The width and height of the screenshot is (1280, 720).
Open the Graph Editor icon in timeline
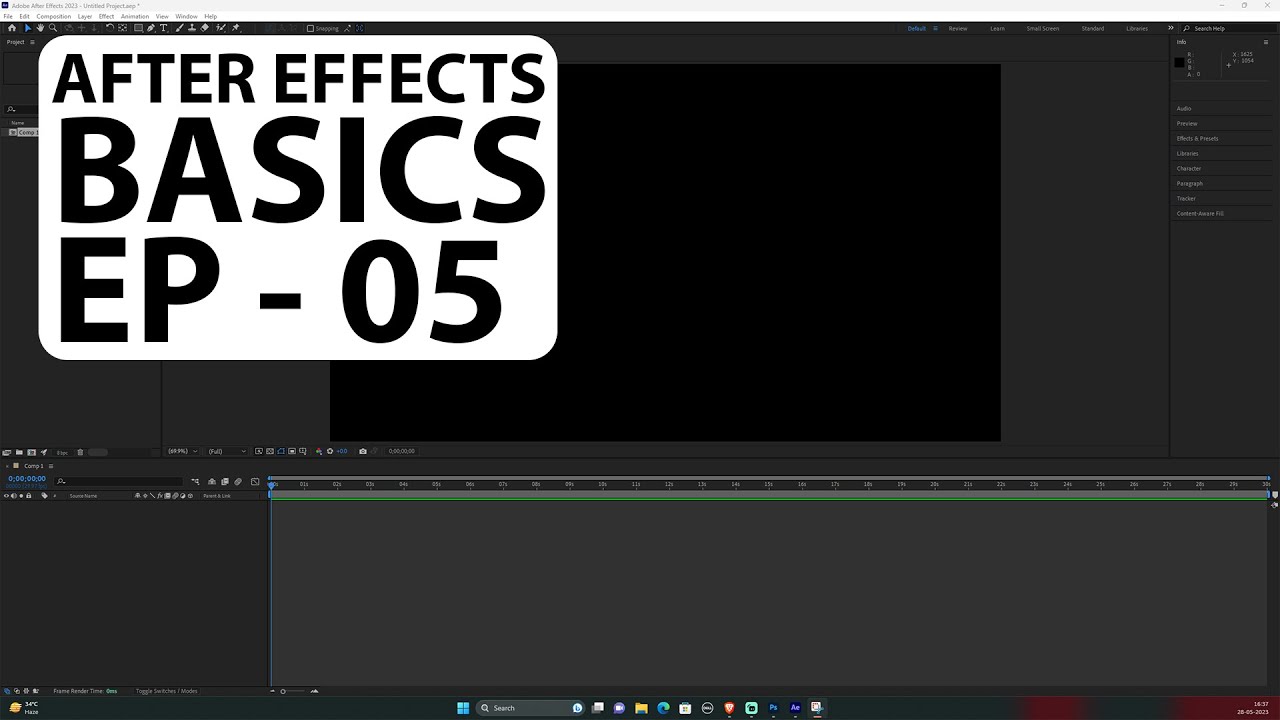tap(255, 482)
